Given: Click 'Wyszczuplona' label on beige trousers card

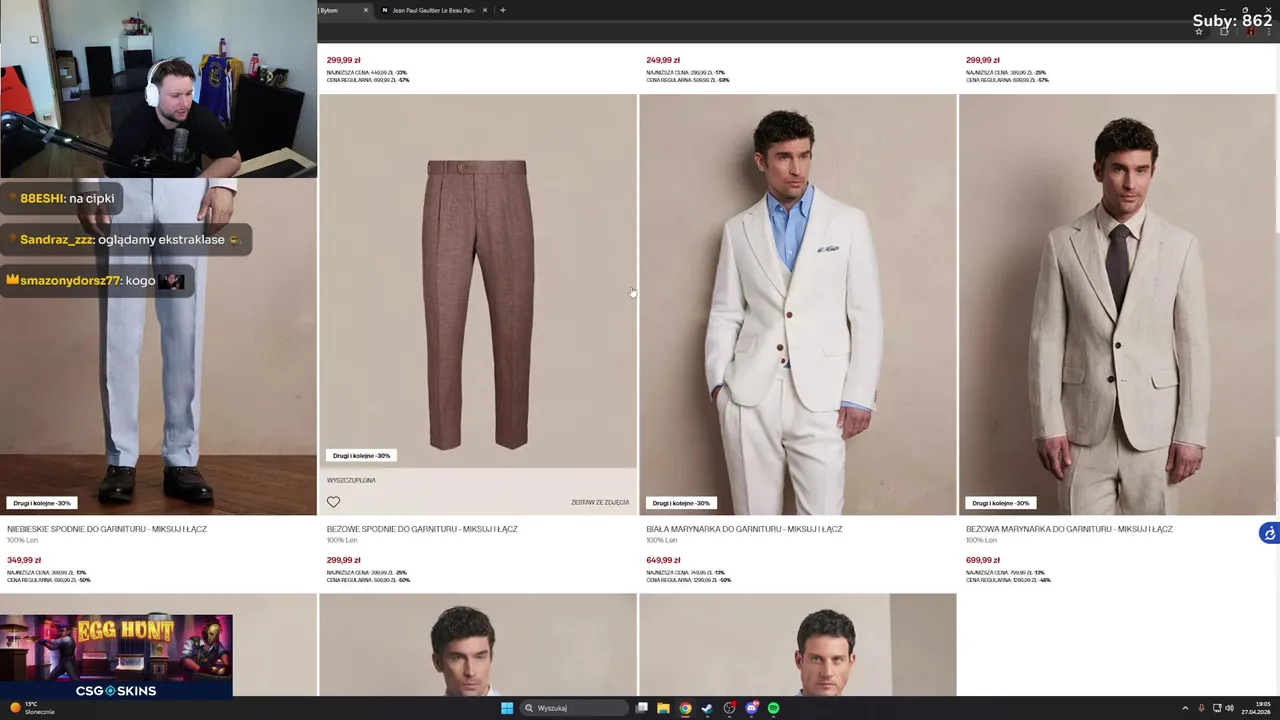Looking at the screenshot, I should (x=351, y=480).
